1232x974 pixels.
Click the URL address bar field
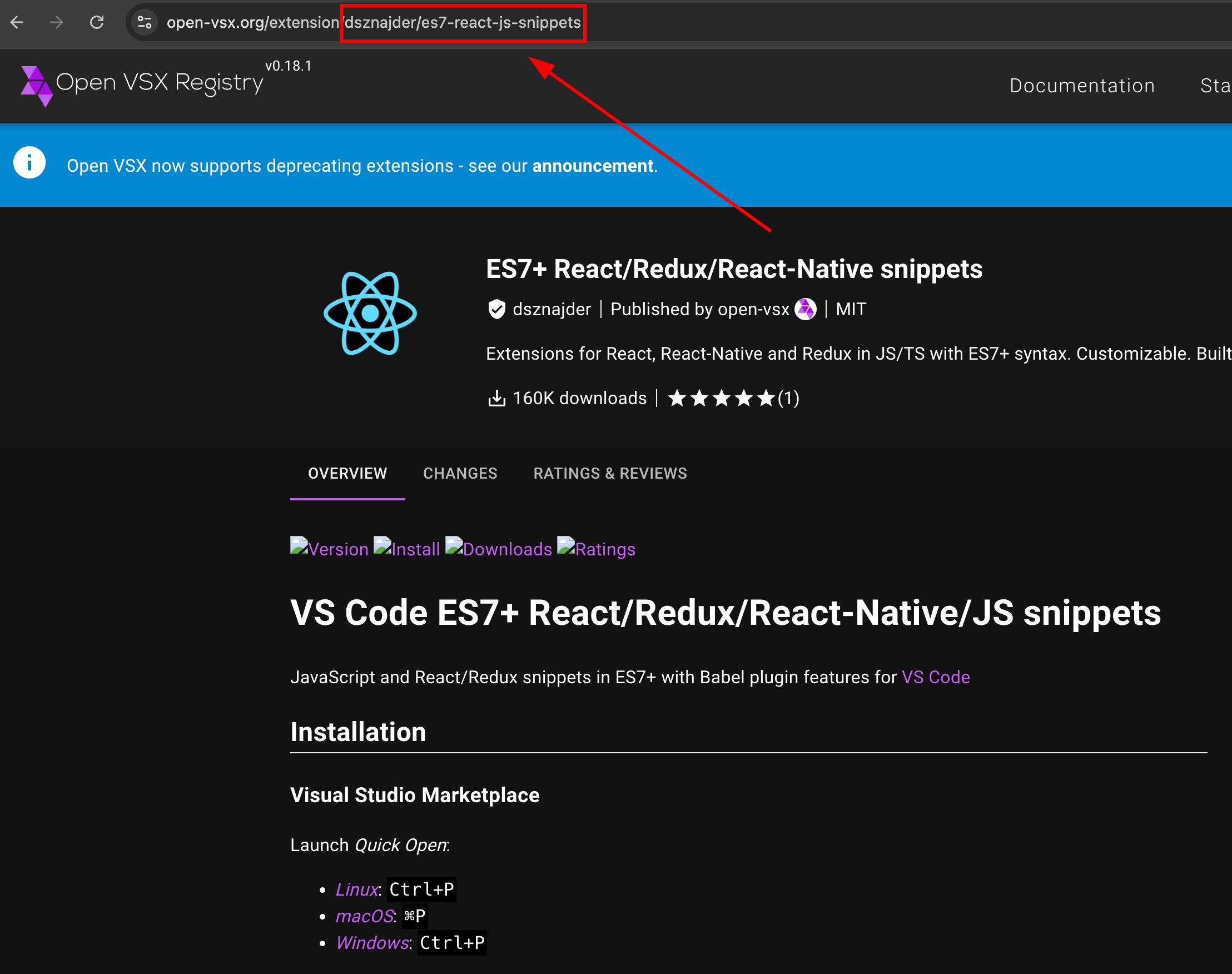tap(679, 22)
